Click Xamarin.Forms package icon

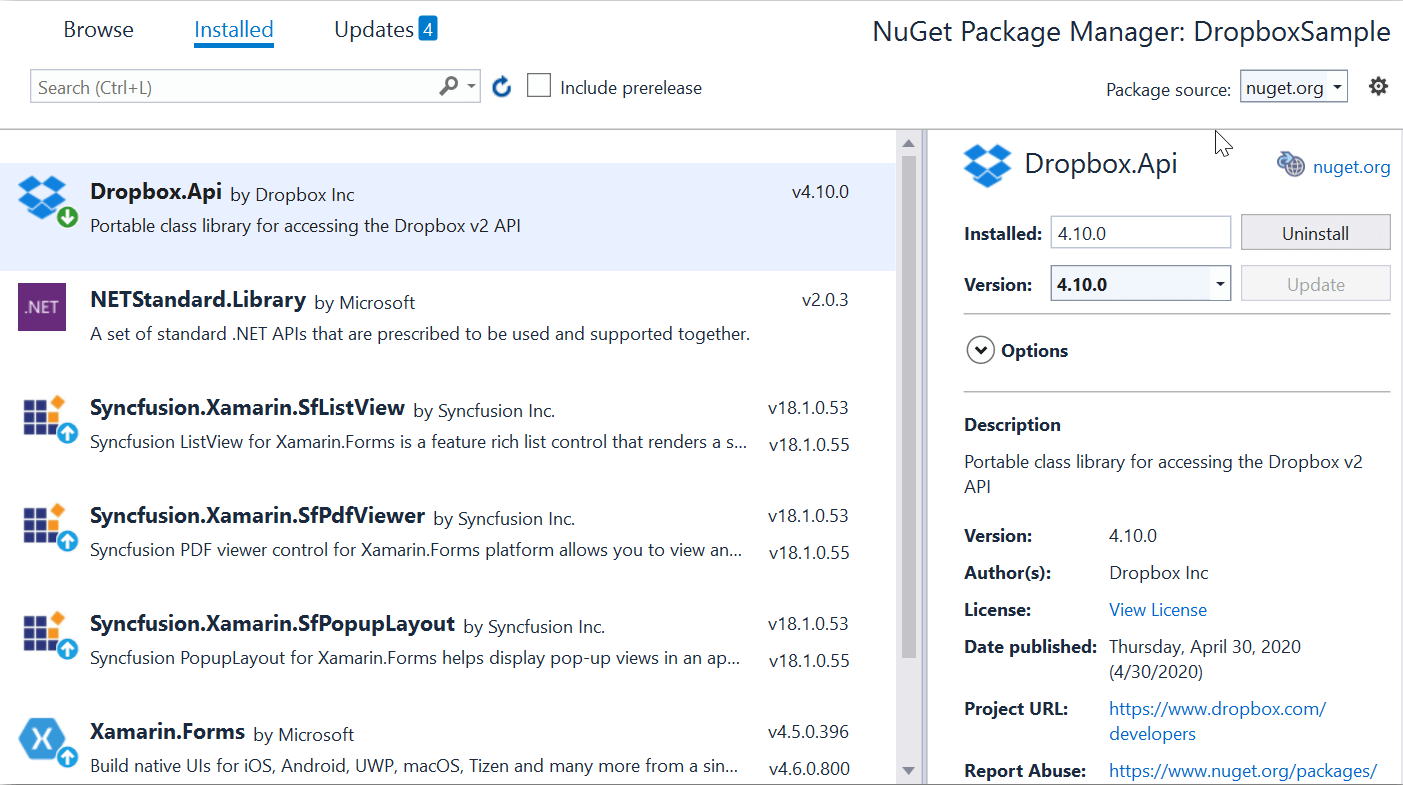click(45, 741)
